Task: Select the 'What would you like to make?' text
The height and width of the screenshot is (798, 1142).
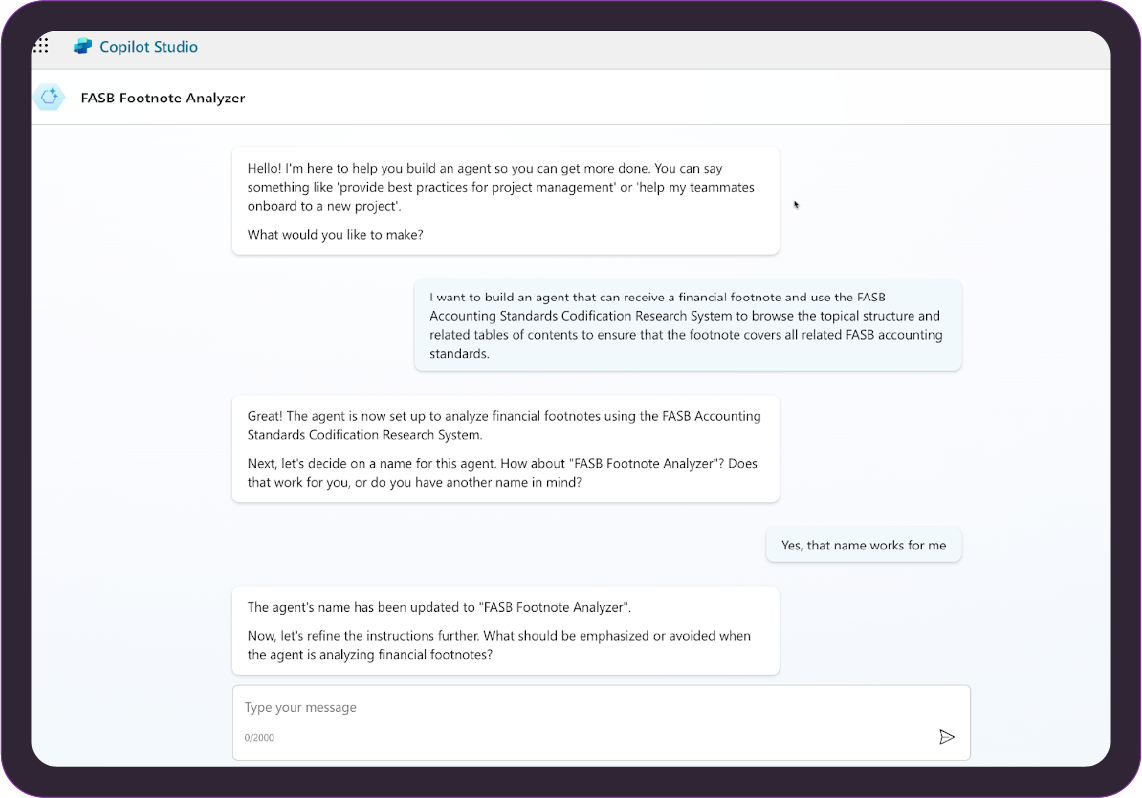Action: [x=336, y=234]
